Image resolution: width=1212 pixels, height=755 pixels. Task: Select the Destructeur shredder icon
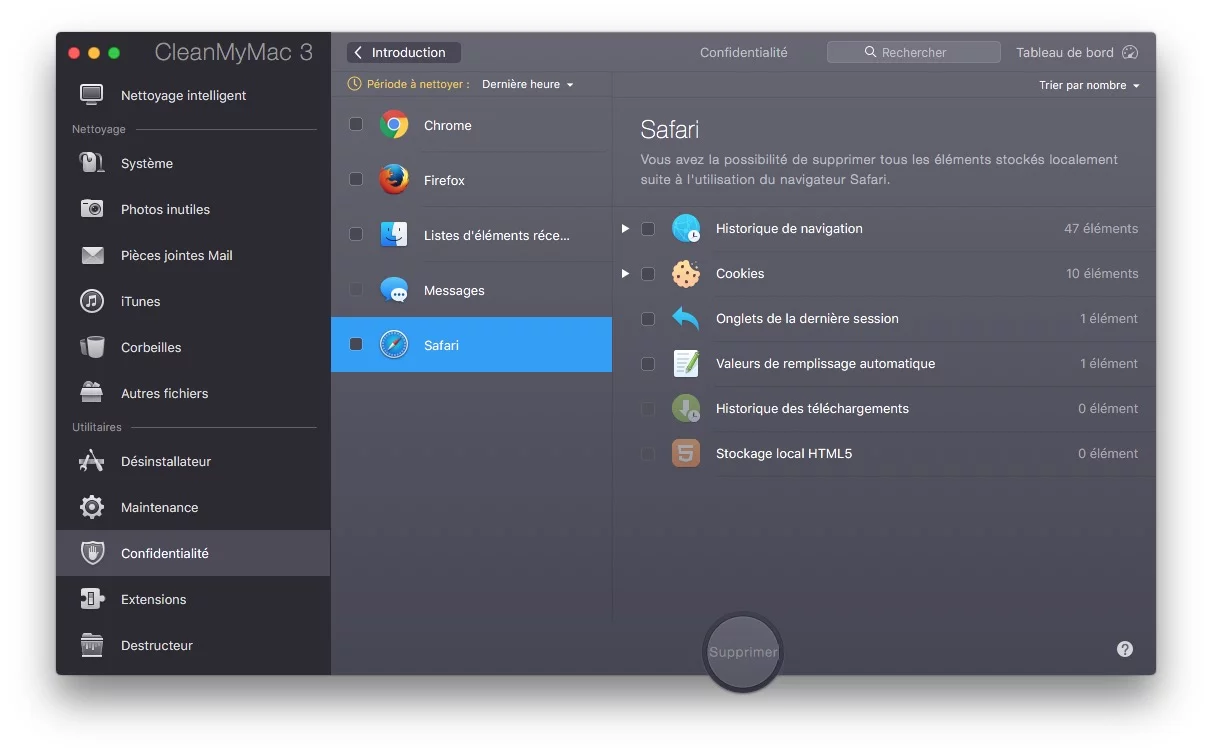(92, 645)
